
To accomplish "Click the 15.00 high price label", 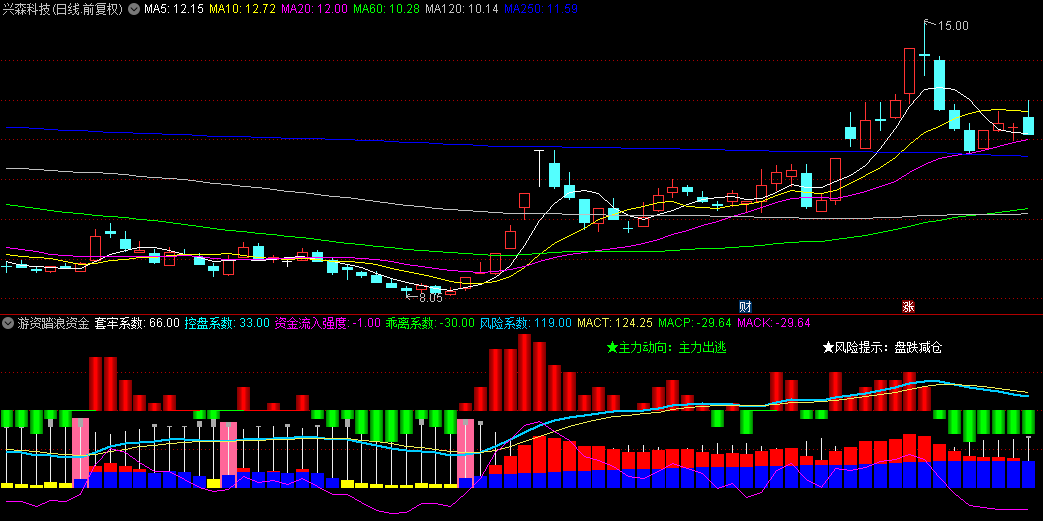I will [953, 25].
